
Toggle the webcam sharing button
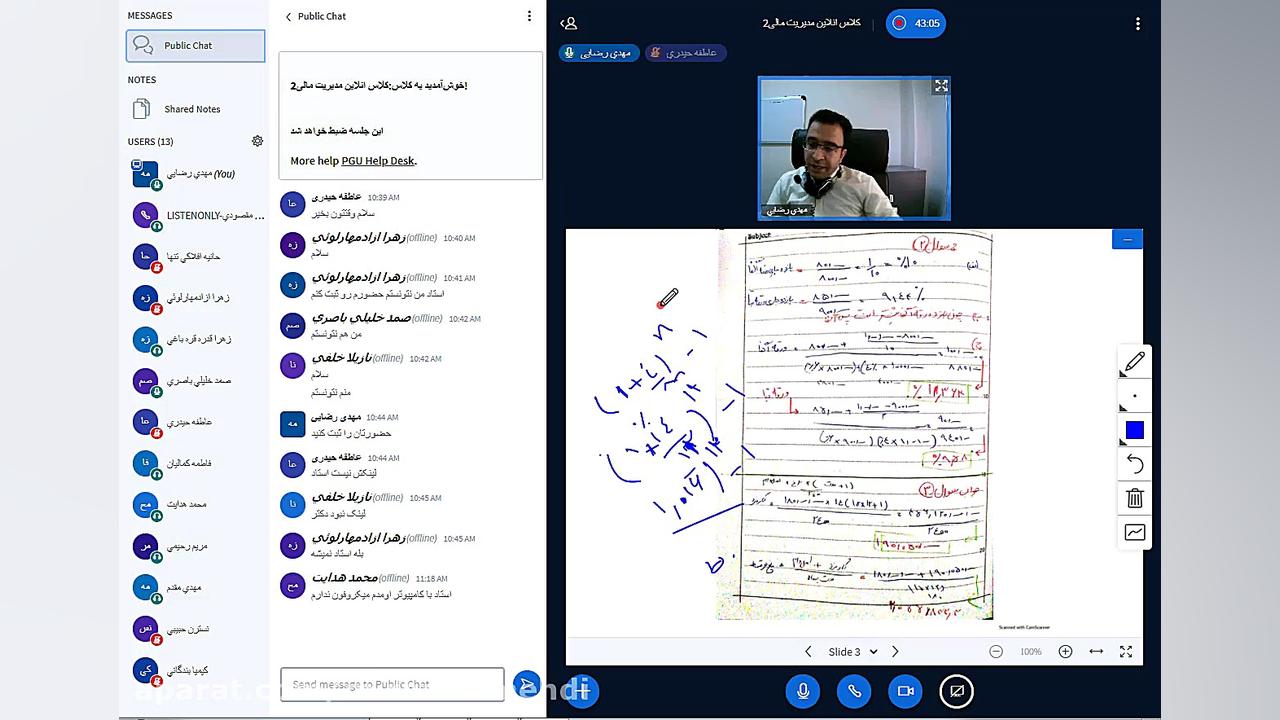pyautogui.click(x=906, y=691)
